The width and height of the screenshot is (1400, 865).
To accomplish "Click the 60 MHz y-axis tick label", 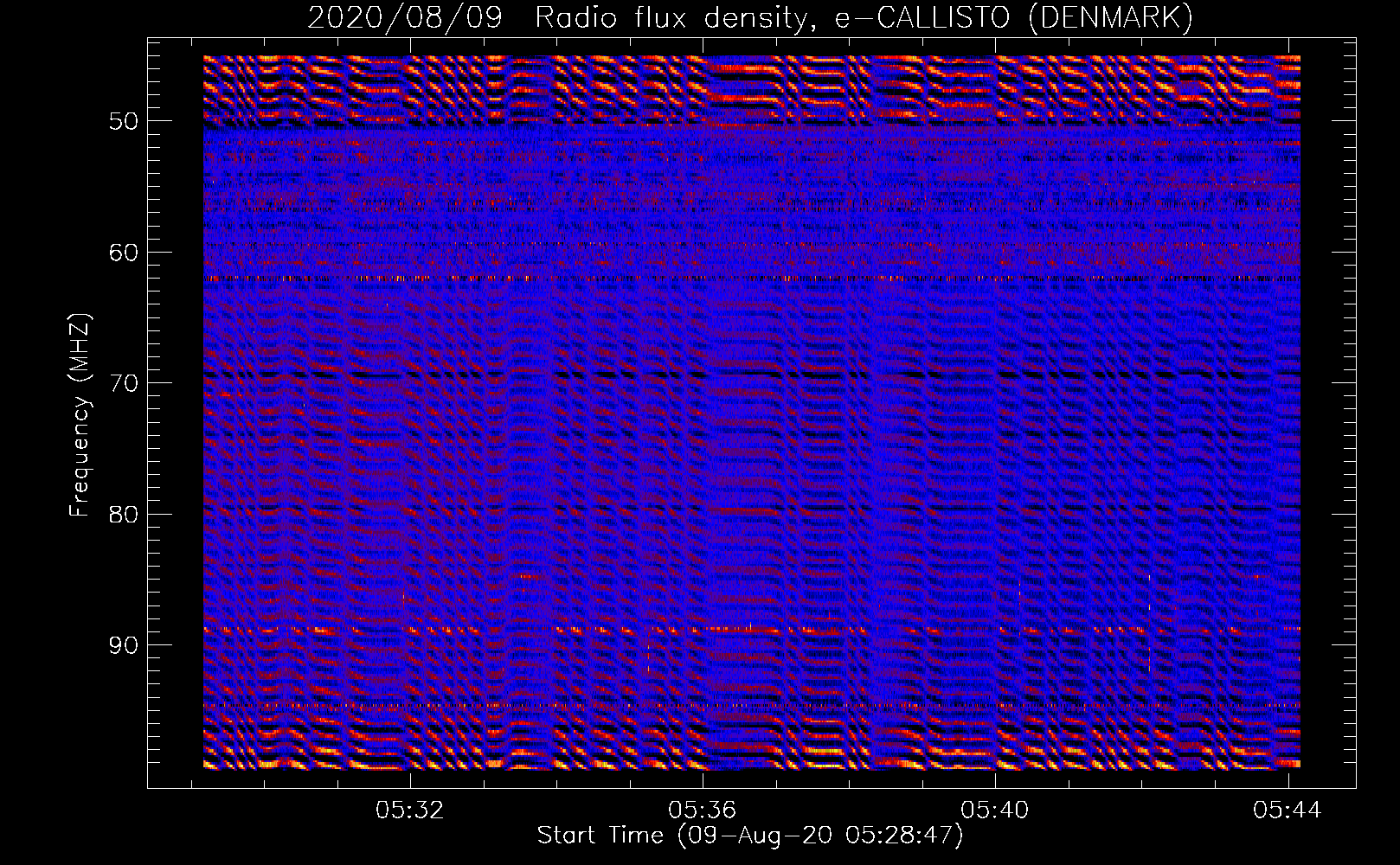I will pos(124,253).
